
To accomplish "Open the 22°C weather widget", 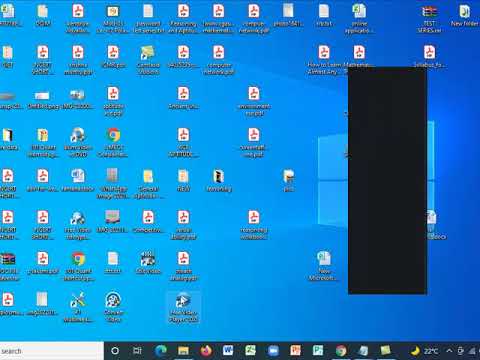I will pyautogui.click(x=424, y=351).
